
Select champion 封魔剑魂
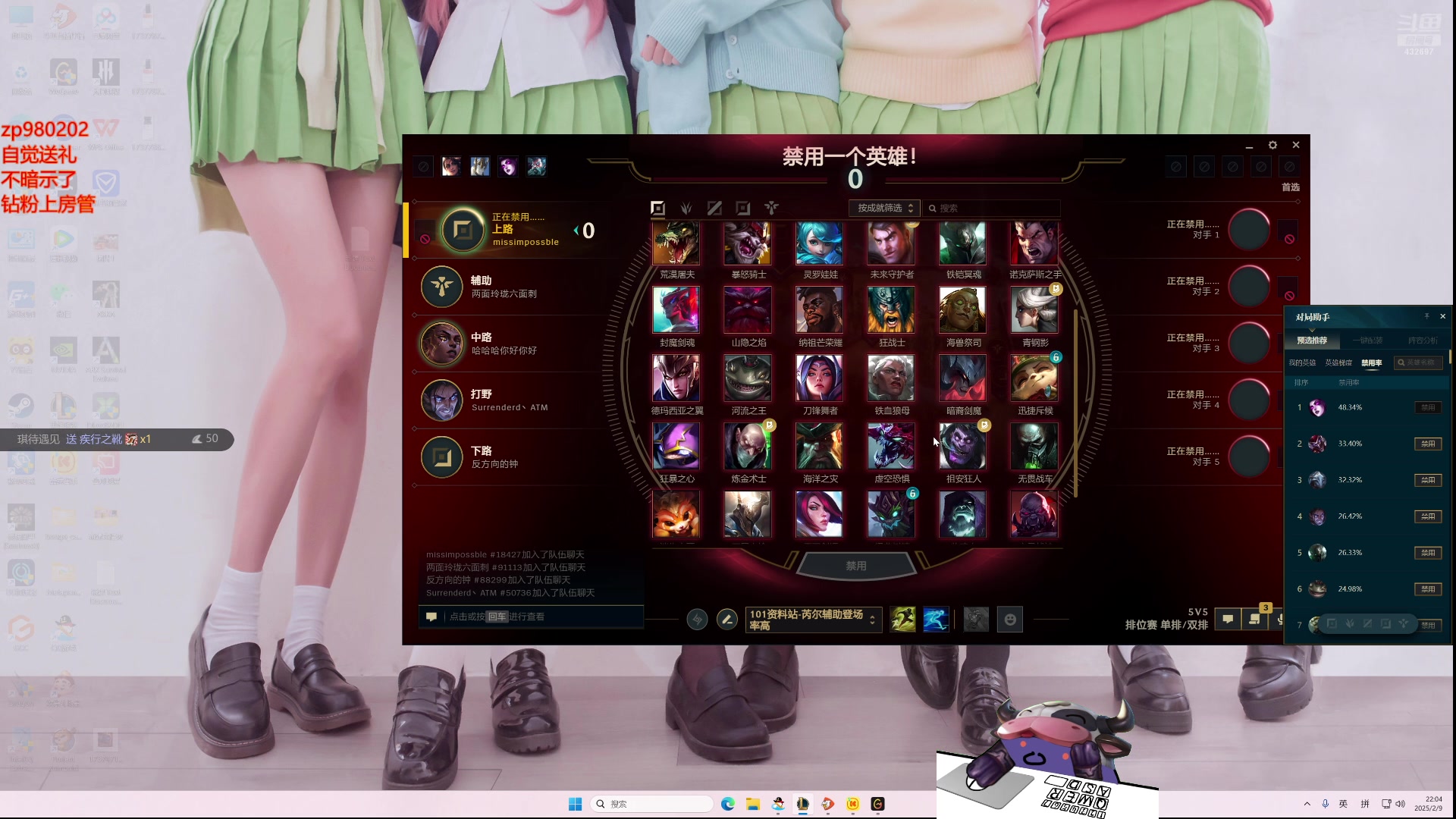pos(676,309)
